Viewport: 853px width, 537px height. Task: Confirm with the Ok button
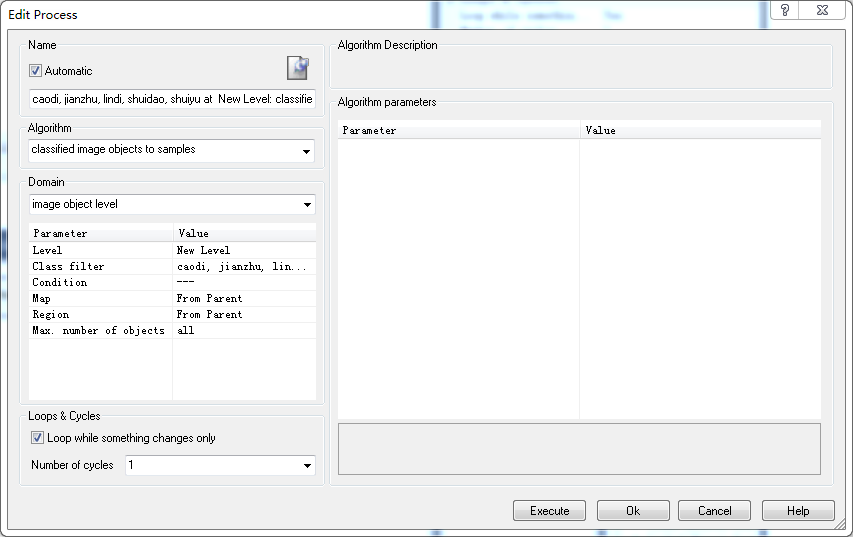(x=633, y=510)
